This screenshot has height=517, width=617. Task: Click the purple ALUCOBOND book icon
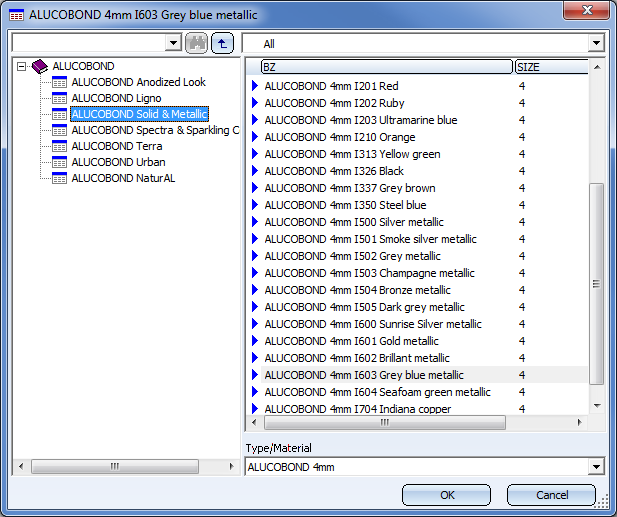point(40,66)
